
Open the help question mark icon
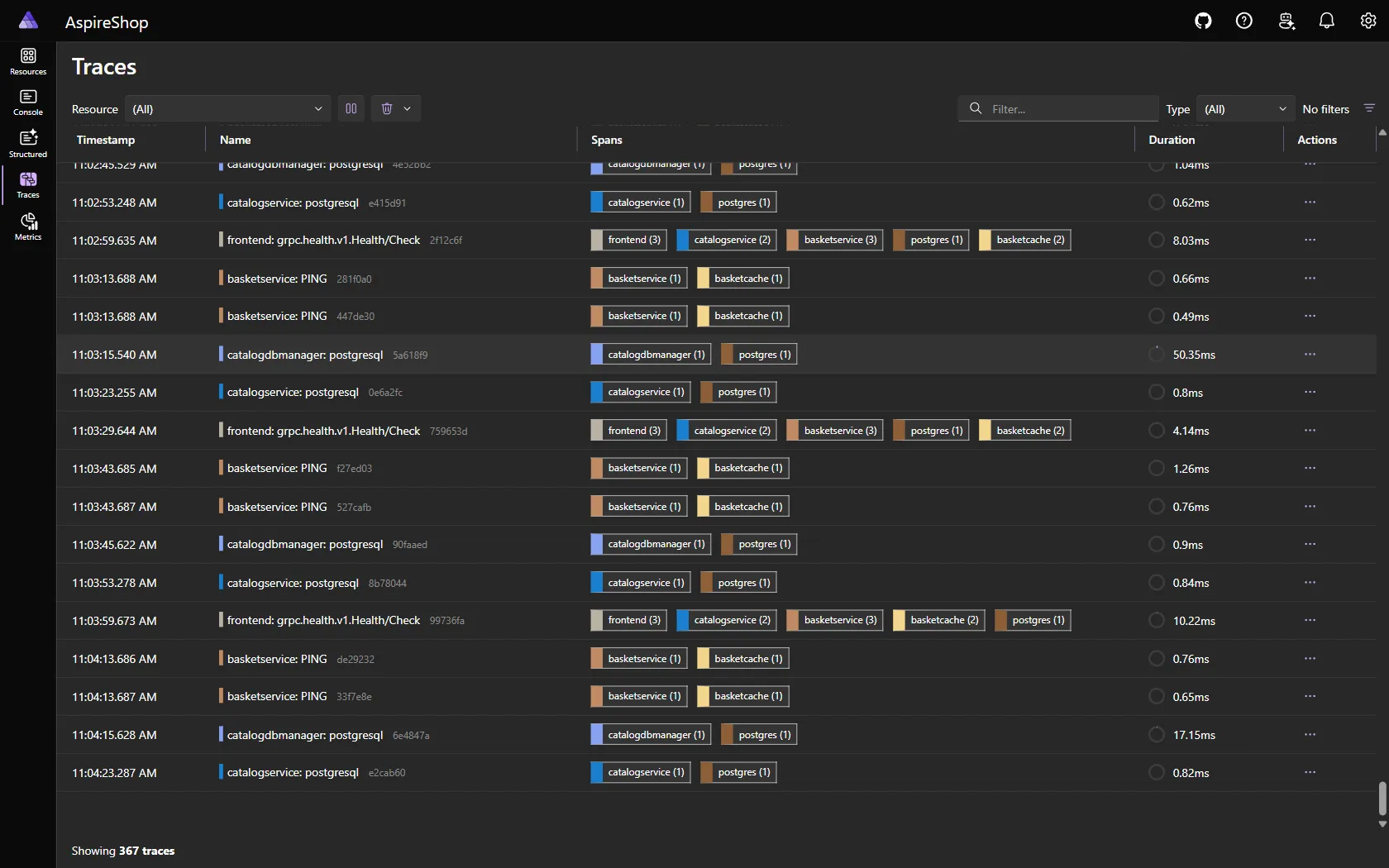point(1243,21)
